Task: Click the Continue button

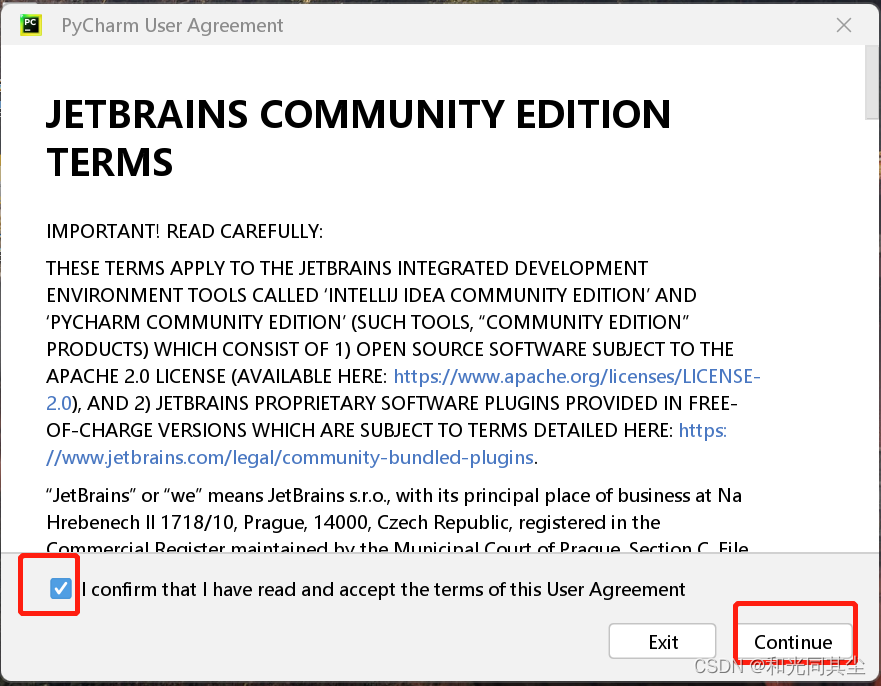Action: (793, 642)
